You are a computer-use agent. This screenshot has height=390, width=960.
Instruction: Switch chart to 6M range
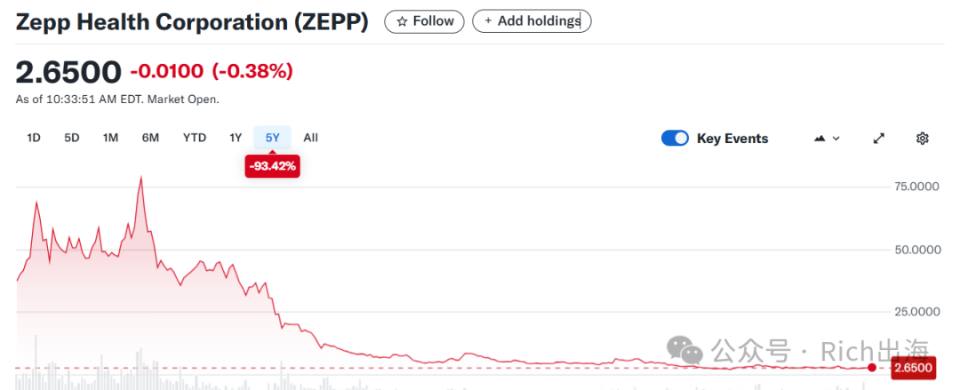pos(150,138)
